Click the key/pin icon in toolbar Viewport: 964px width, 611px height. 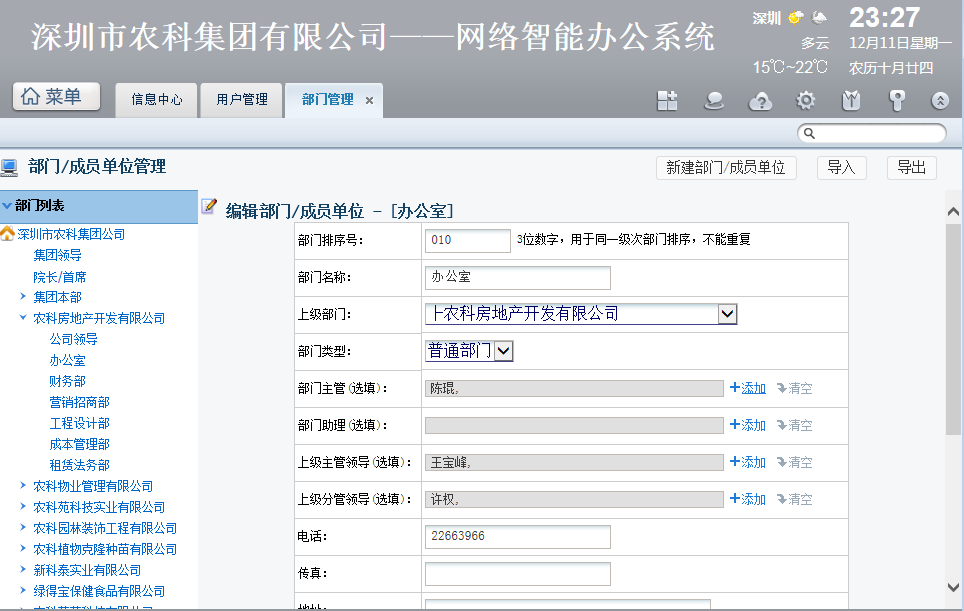(897, 100)
